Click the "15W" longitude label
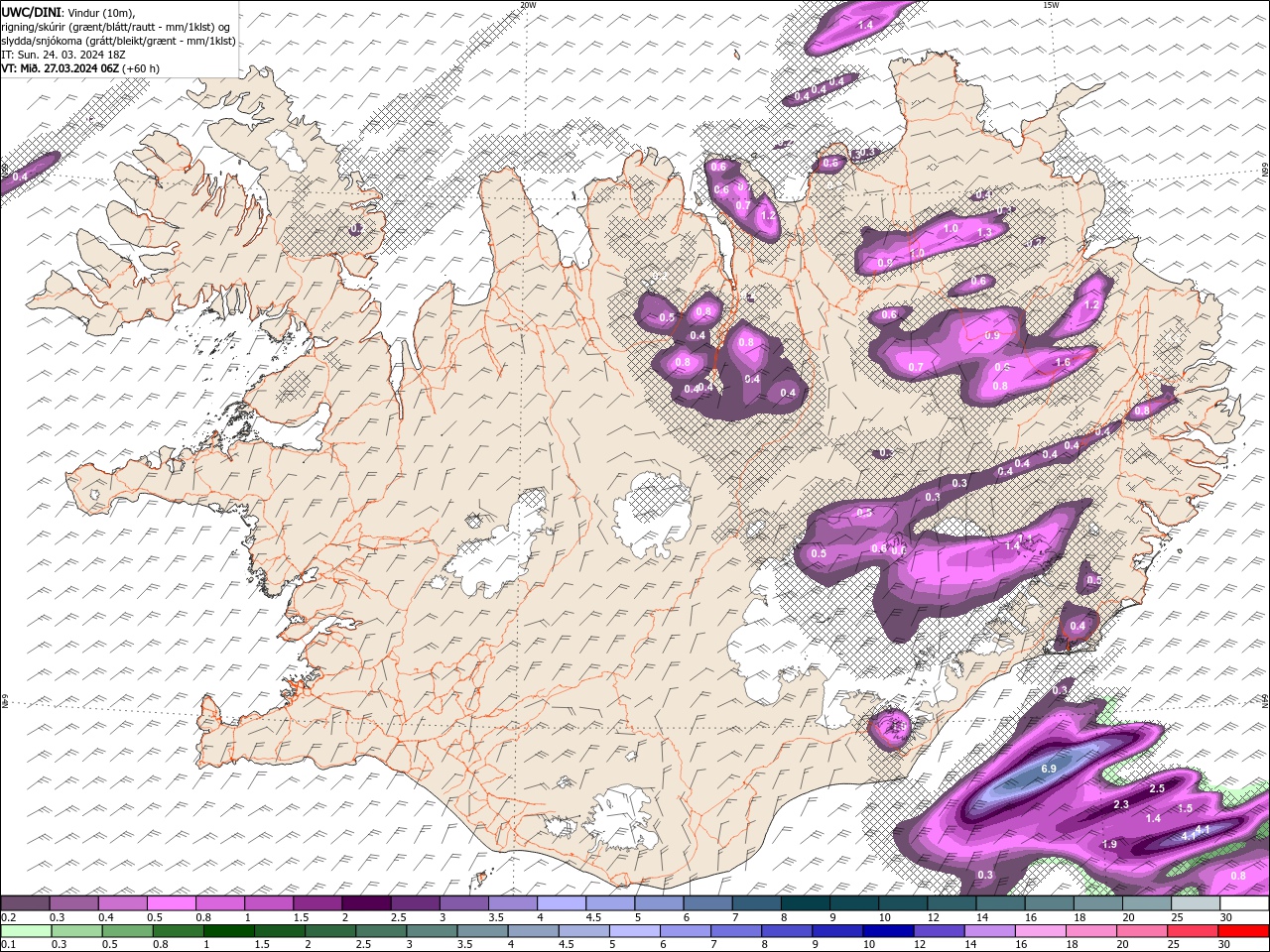Viewport: 1270px width, 952px height. (1051, 5)
